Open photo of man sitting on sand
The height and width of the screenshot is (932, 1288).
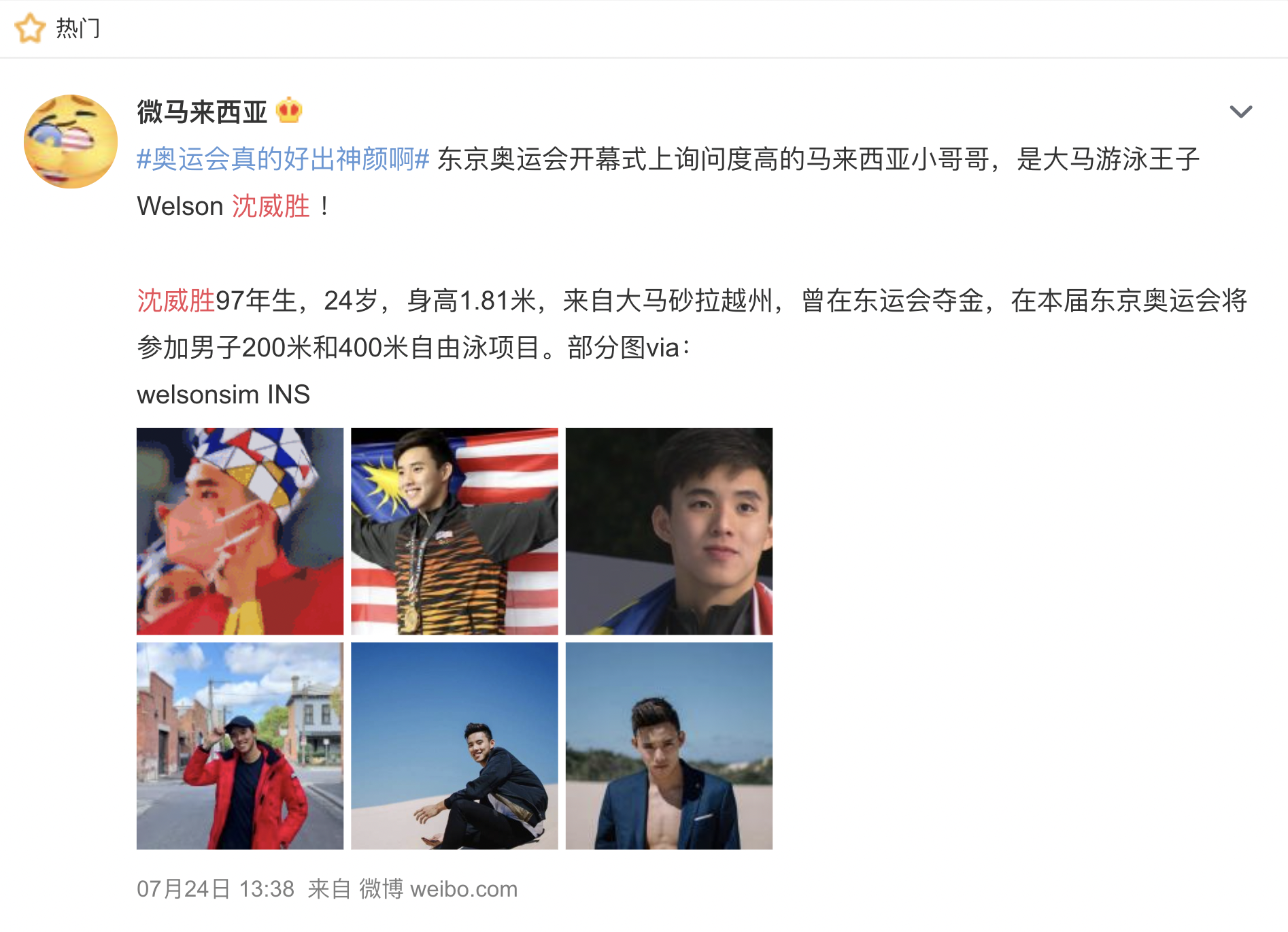454,746
